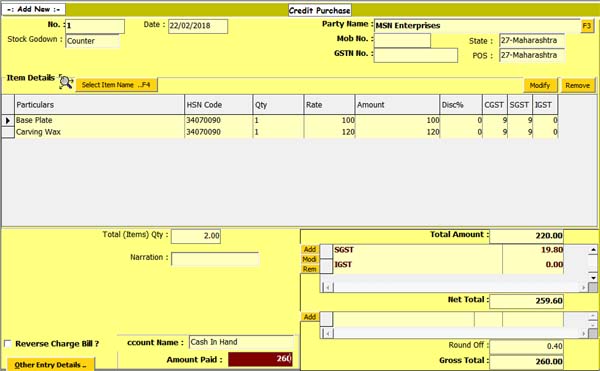
Task: Click the Modi tax button
Action: [x=310, y=259]
